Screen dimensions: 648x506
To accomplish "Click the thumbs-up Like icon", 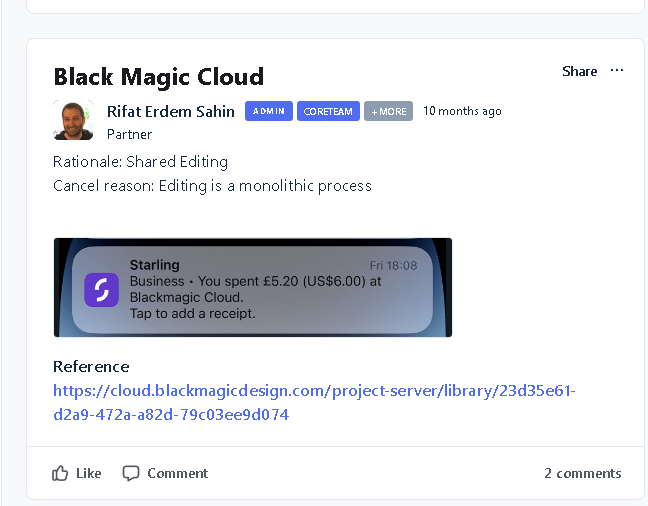I will tap(60, 473).
